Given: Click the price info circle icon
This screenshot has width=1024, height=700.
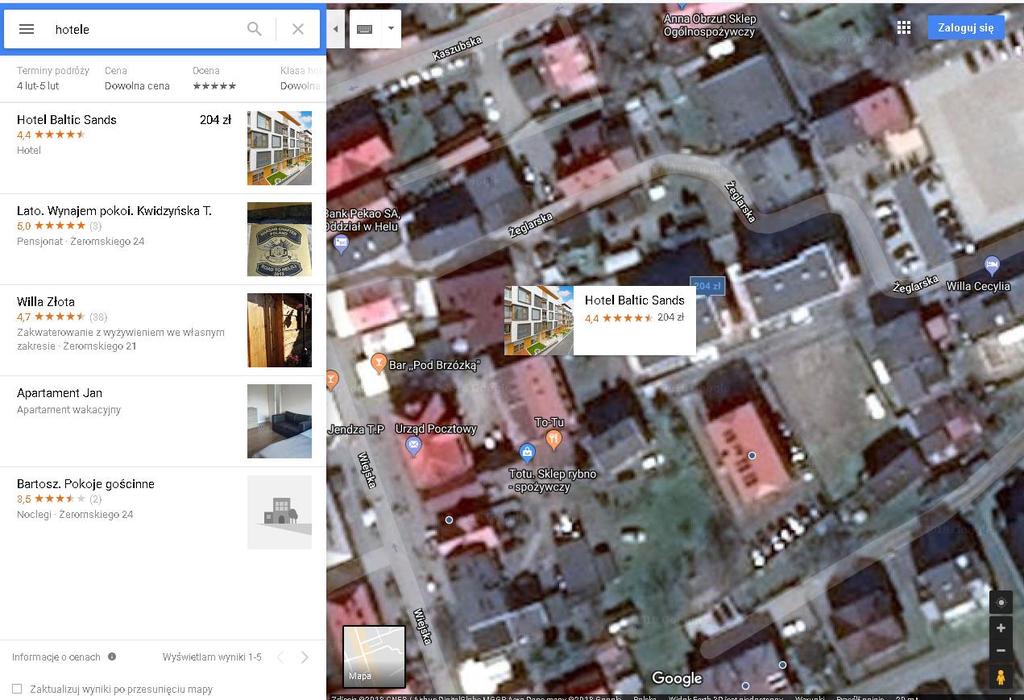Looking at the screenshot, I should click(112, 657).
